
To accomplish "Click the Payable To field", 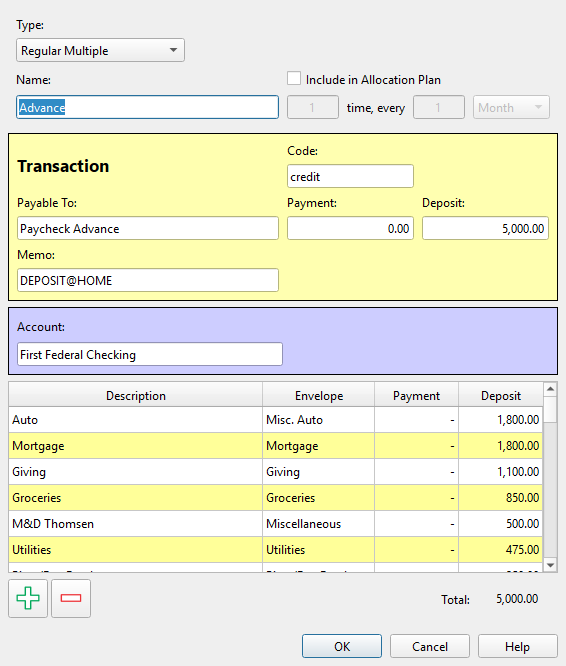I will (148, 228).
